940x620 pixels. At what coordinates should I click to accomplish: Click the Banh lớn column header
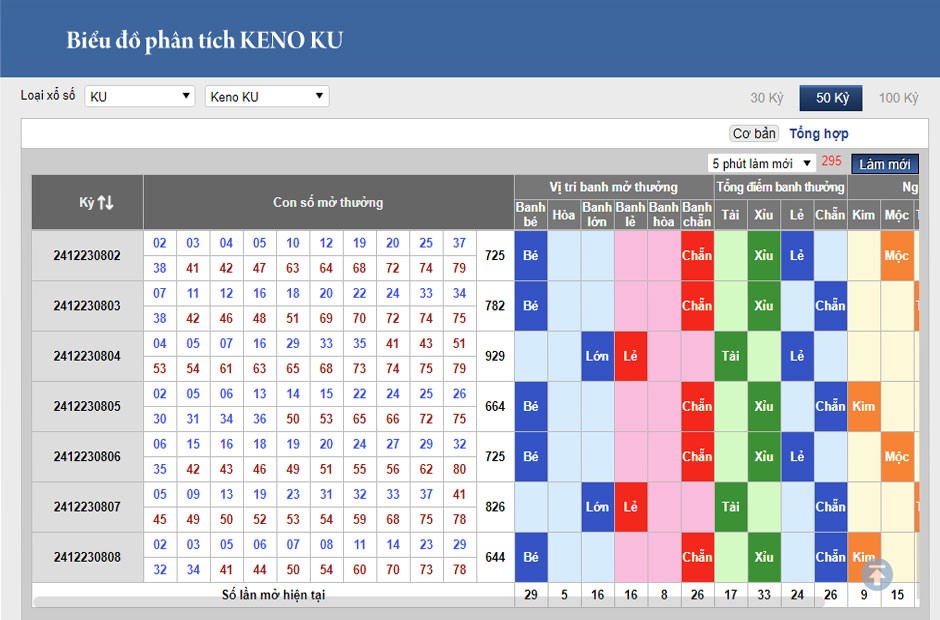(597, 215)
